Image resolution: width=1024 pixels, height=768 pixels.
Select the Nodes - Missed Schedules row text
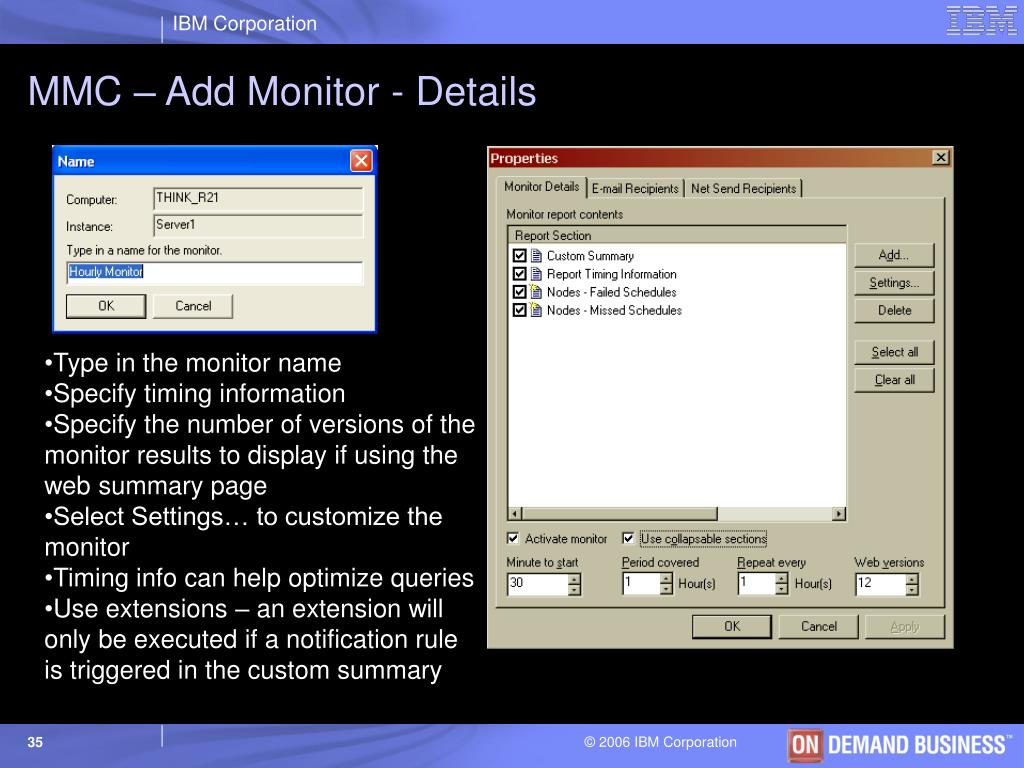(x=614, y=311)
